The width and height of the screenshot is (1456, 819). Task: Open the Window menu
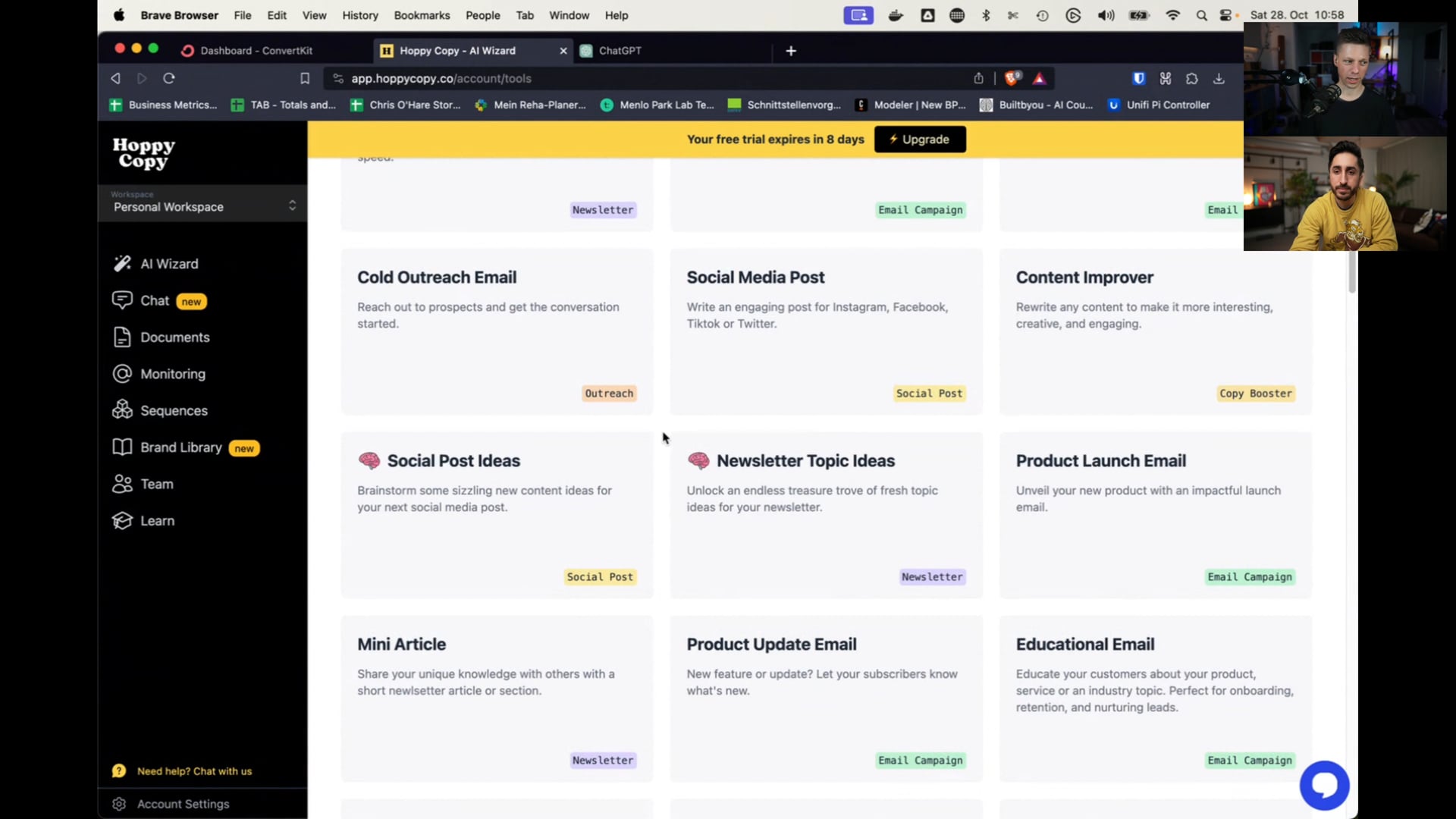tap(569, 15)
